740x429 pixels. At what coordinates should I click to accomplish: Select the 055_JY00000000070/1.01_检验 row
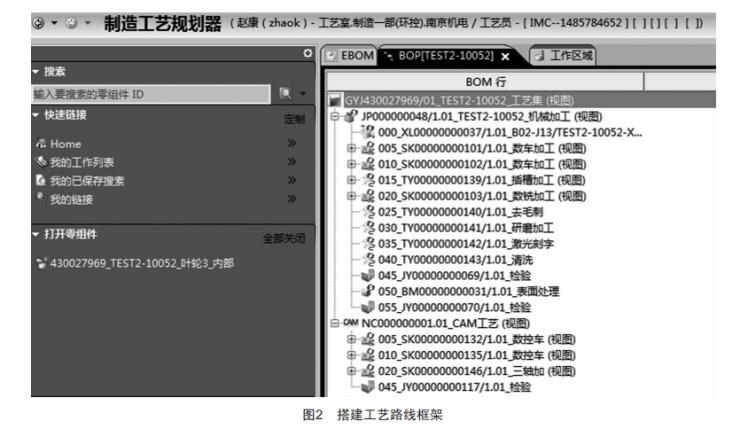pyautogui.click(x=454, y=308)
